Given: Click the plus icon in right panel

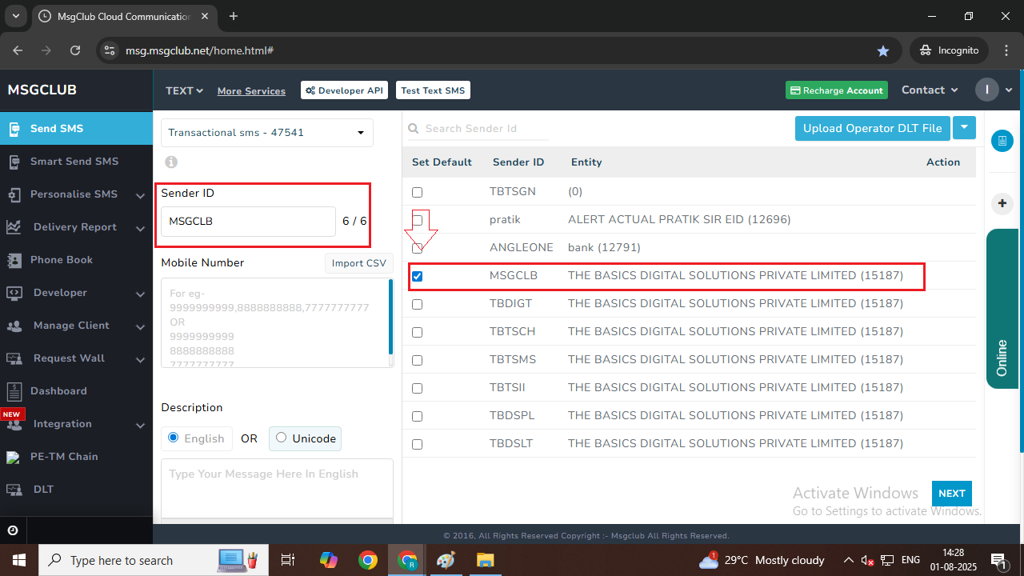Looking at the screenshot, I should coord(1002,203).
